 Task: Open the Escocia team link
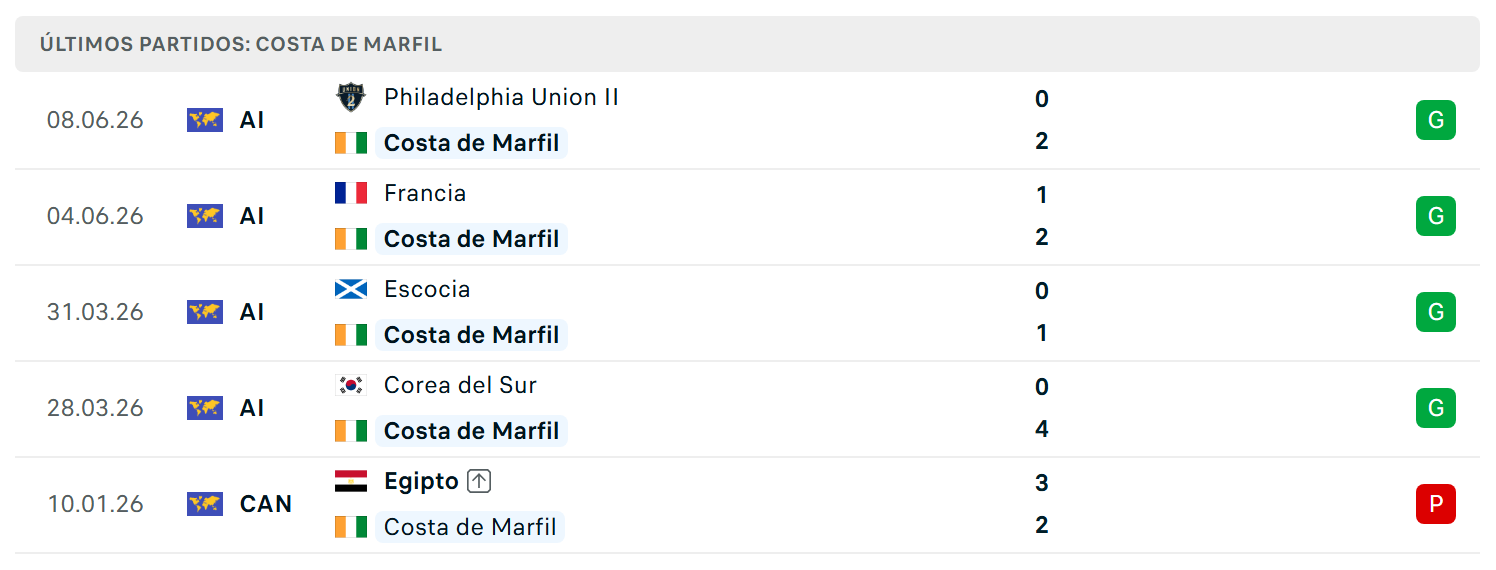click(427, 289)
